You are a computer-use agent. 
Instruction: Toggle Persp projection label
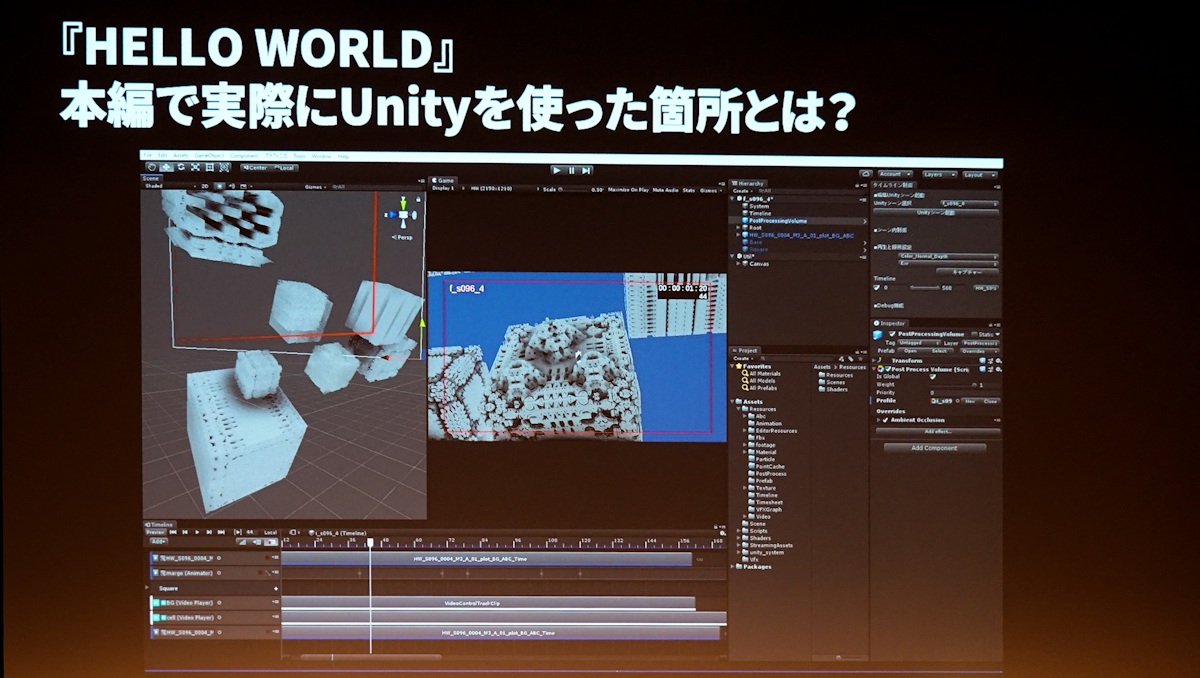[x=402, y=237]
